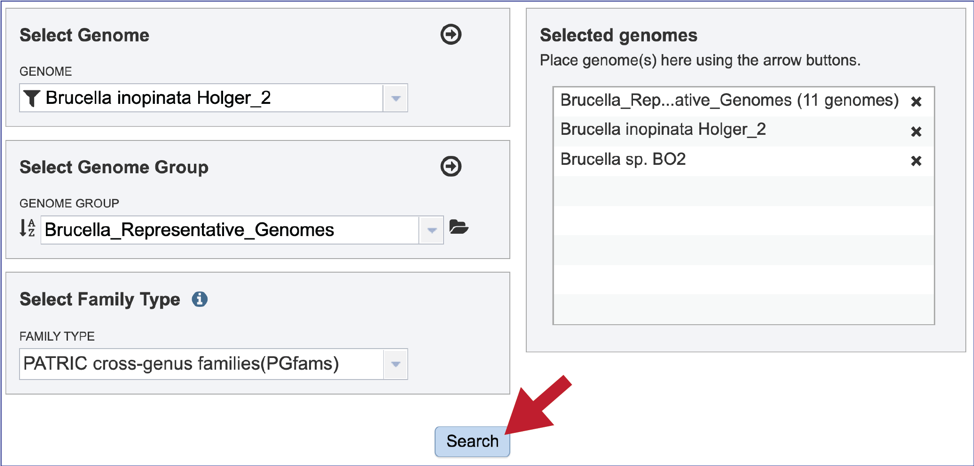Screen dimensions: 974x466
Task: Click the filter icon in the Genome field
Action: click(x=32, y=98)
